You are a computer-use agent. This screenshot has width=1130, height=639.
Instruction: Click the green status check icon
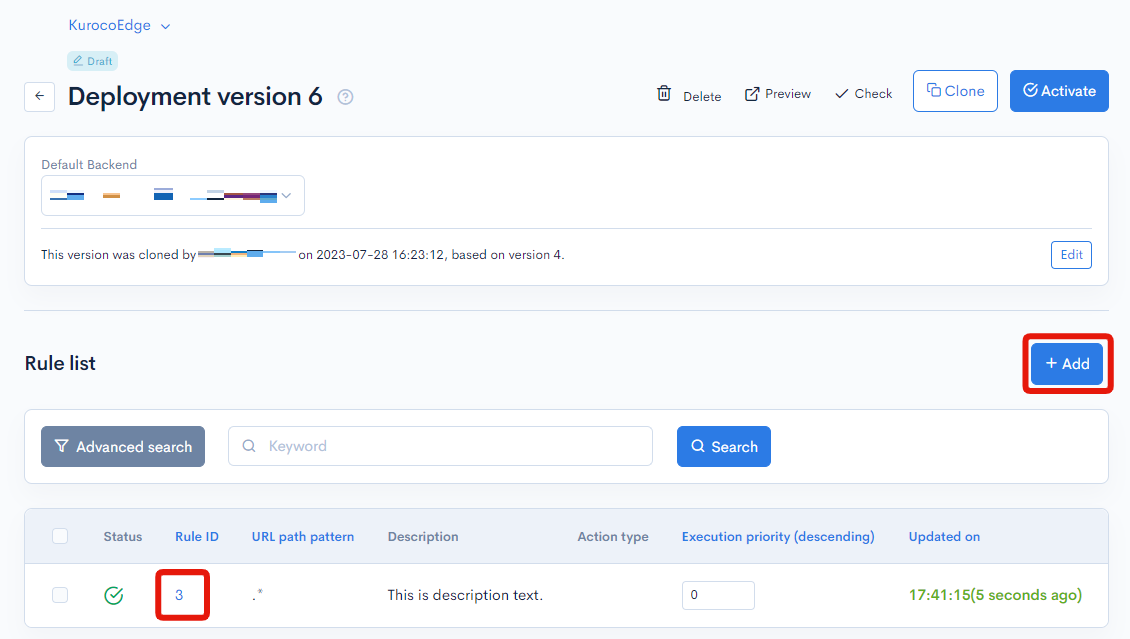pos(114,595)
